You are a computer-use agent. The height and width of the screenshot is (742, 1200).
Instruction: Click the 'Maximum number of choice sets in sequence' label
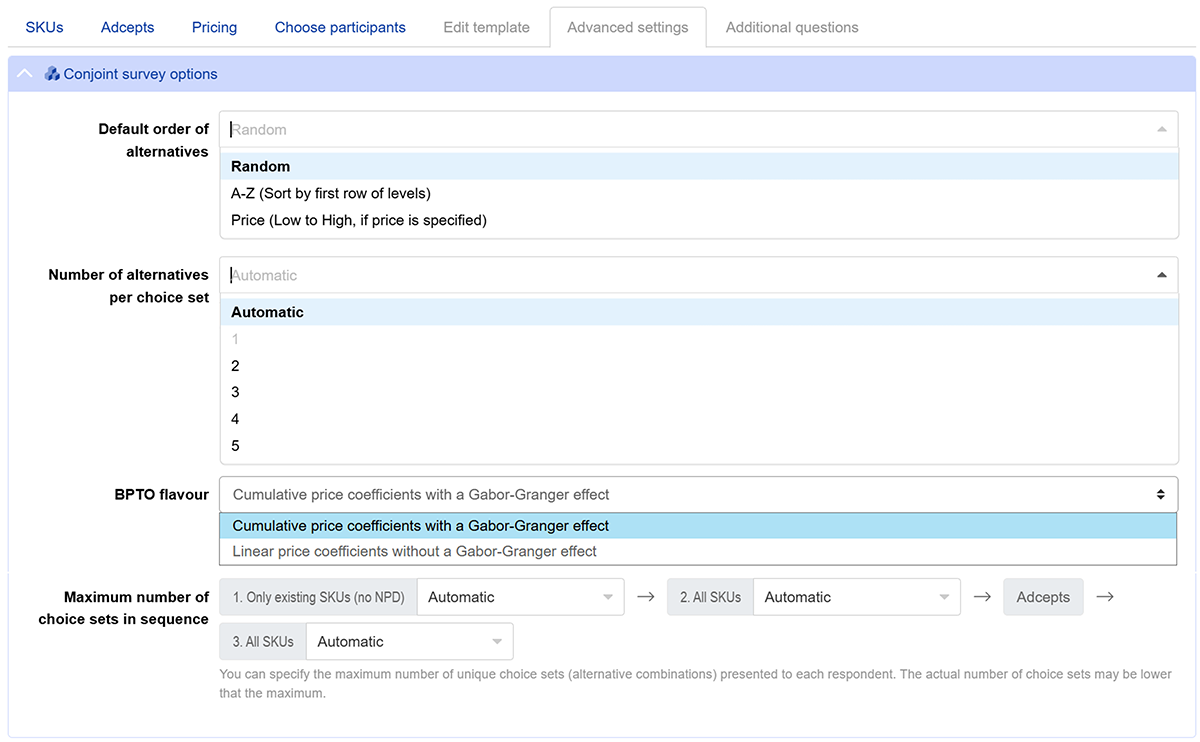pos(124,608)
